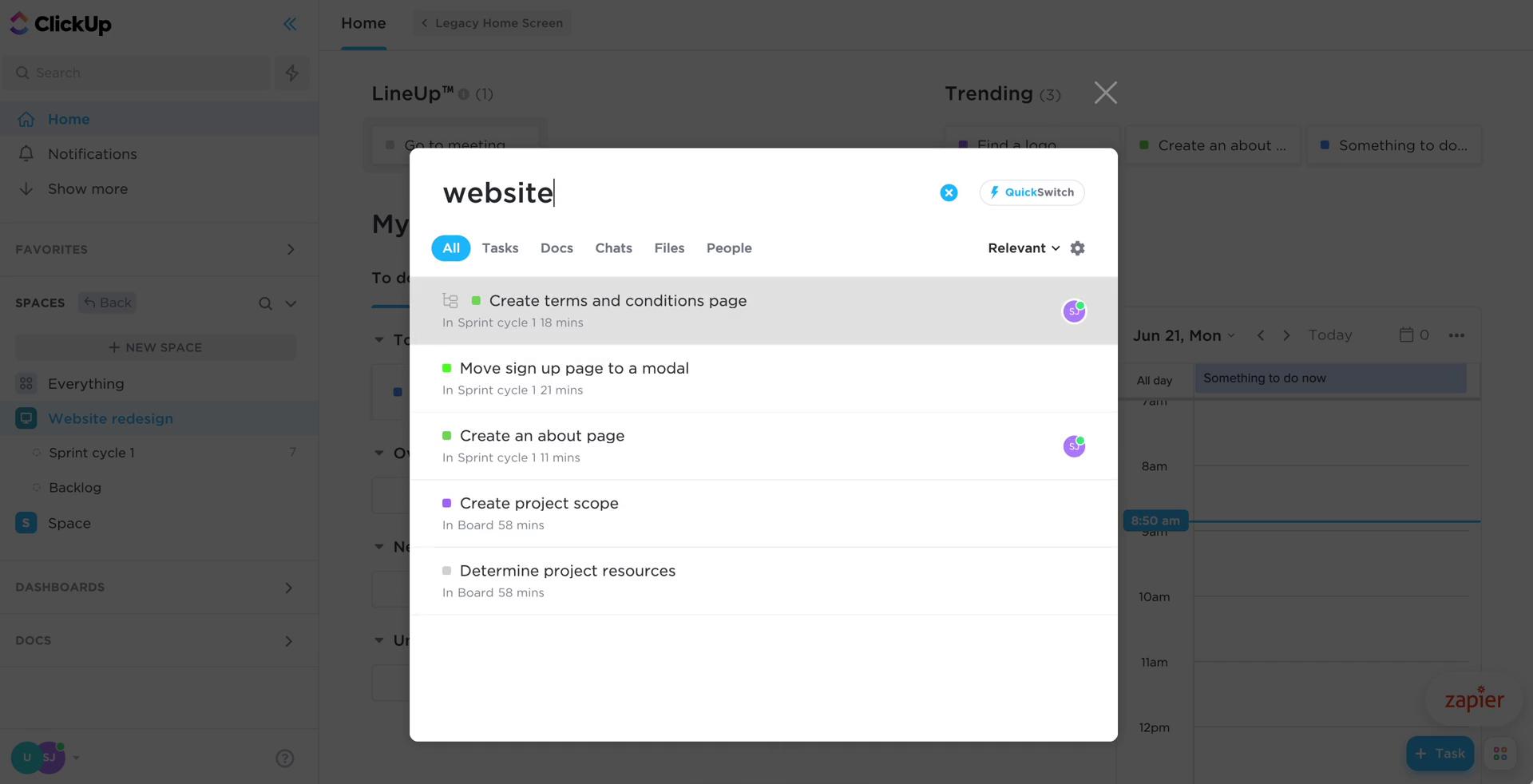Switch to the Tasks filter tab
Screen dimensions: 1533x784
click(x=500, y=248)
